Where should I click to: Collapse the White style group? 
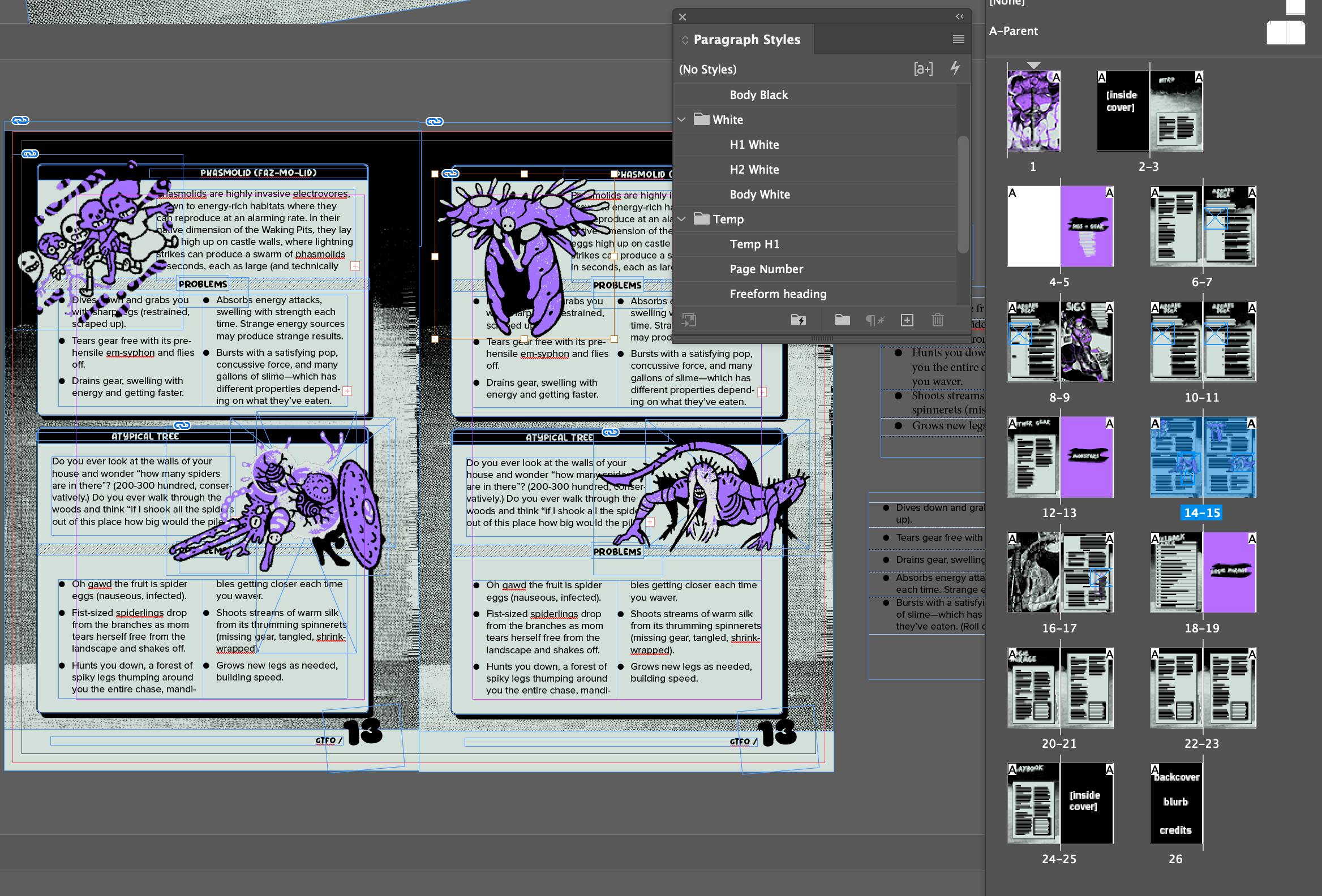(x=681, y=119)
